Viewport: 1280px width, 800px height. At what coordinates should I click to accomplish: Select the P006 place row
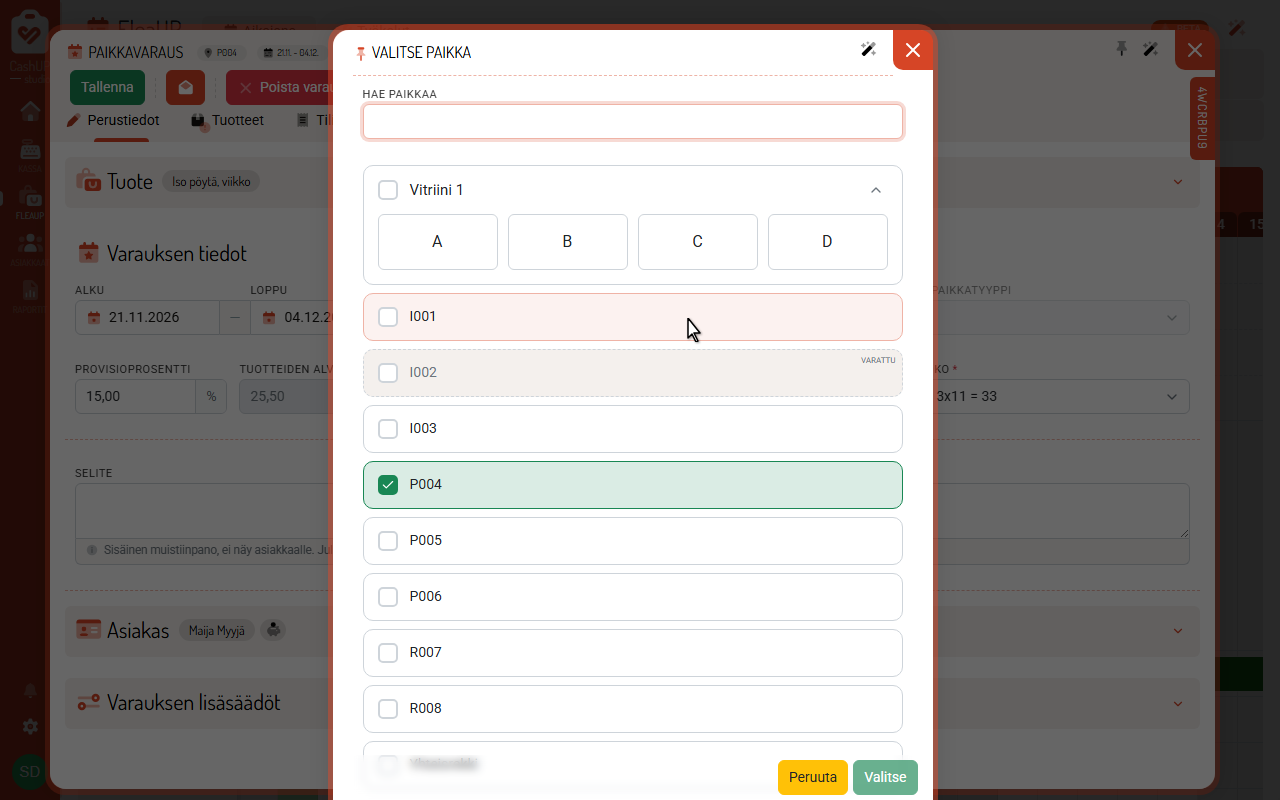coord(633,597)
